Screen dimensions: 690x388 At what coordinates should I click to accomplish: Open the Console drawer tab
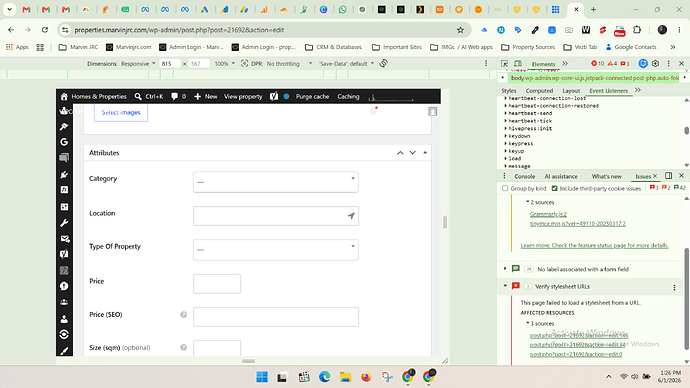[x=525, y=176]
